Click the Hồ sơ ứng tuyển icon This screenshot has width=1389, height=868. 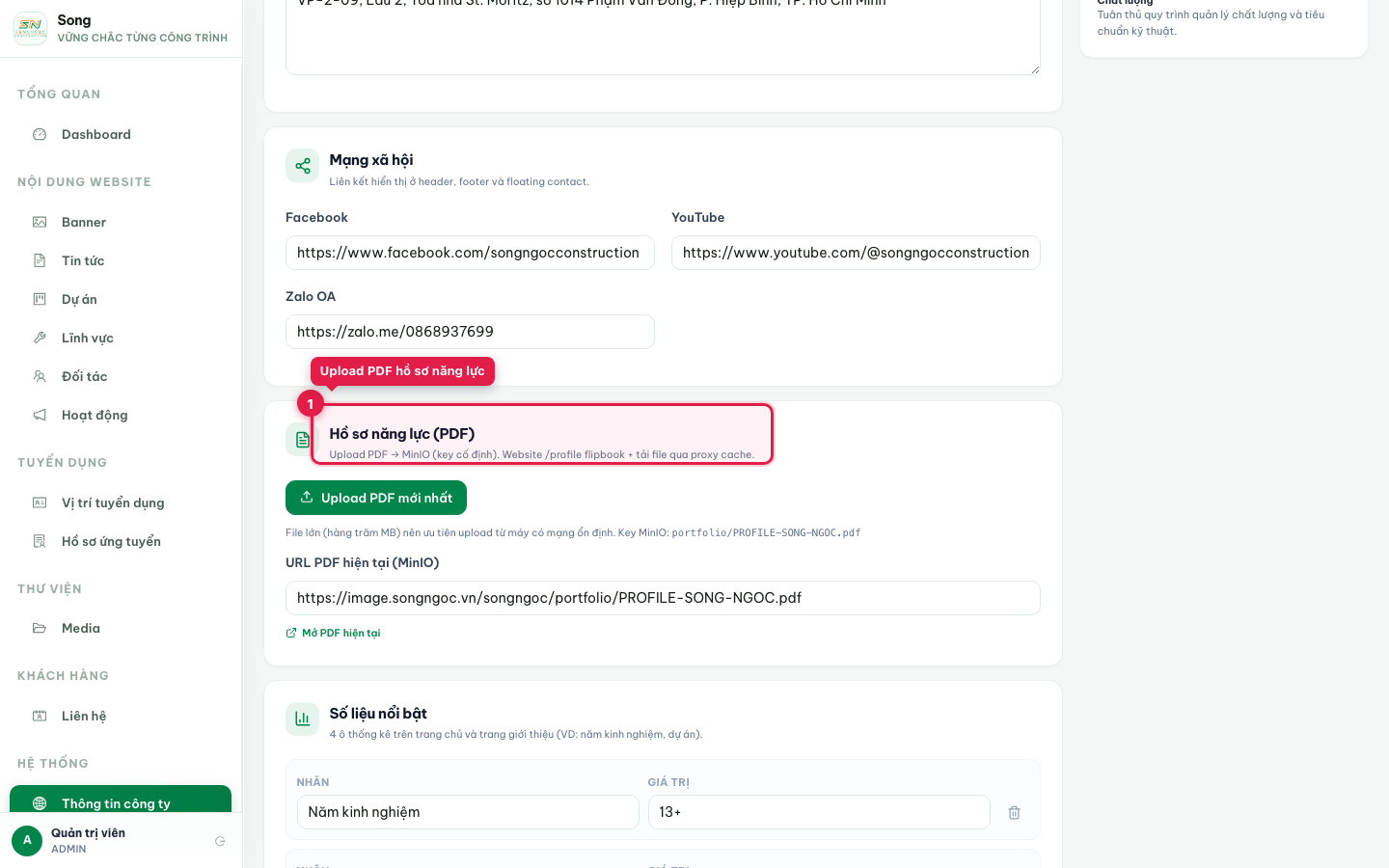40,541
